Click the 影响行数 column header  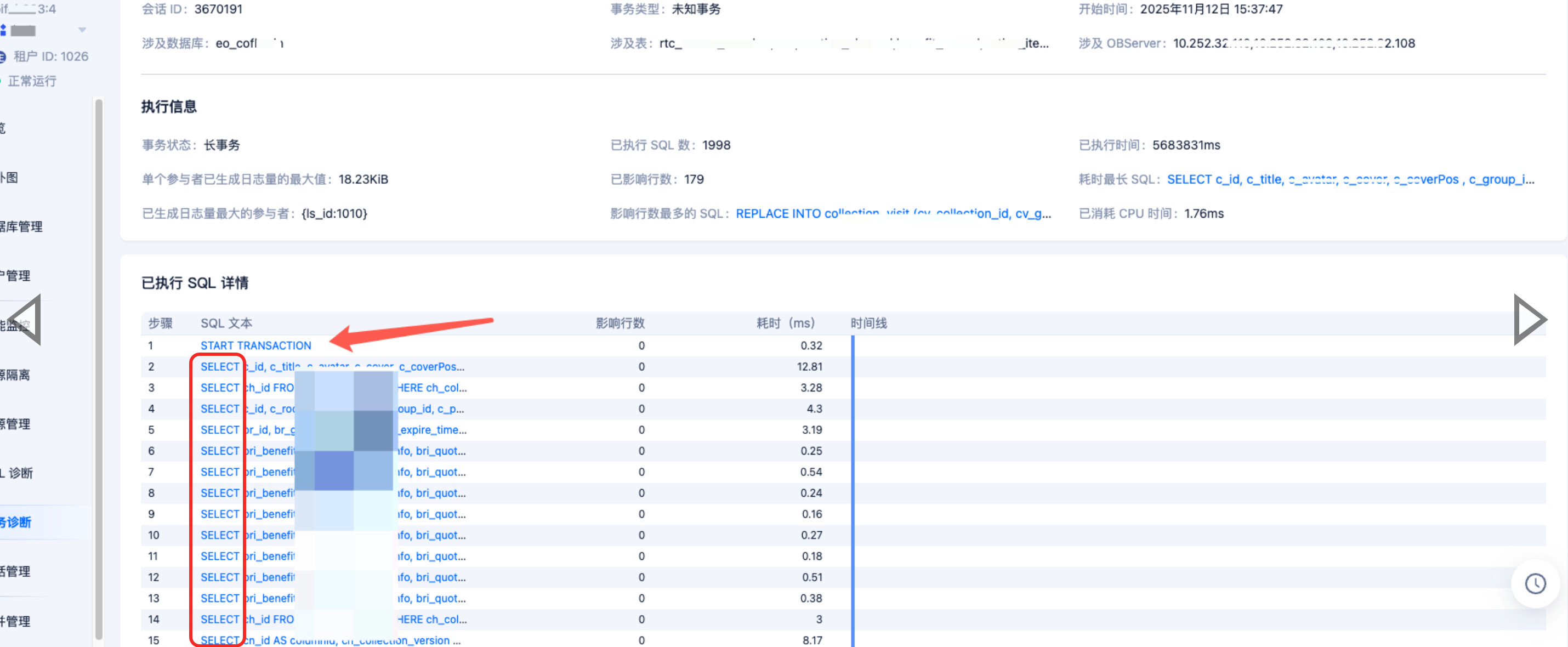point(620,323)
